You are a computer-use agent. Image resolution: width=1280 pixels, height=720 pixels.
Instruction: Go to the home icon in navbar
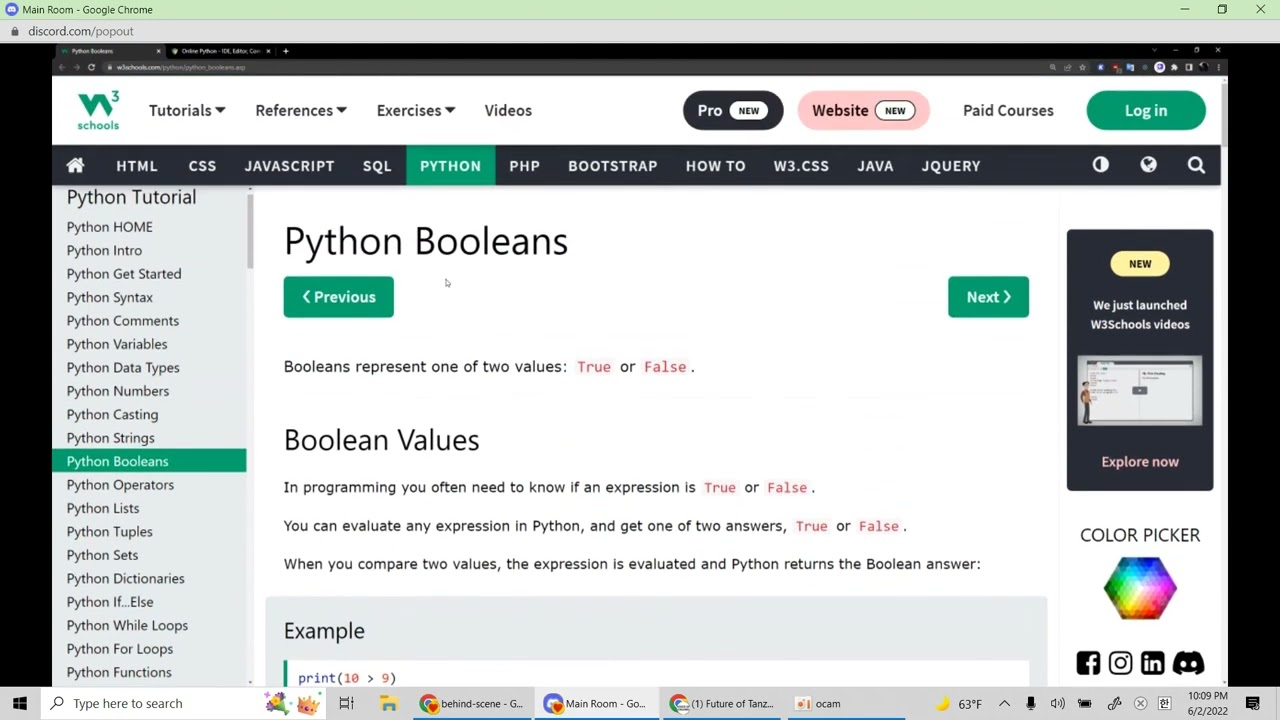(75, 165)
